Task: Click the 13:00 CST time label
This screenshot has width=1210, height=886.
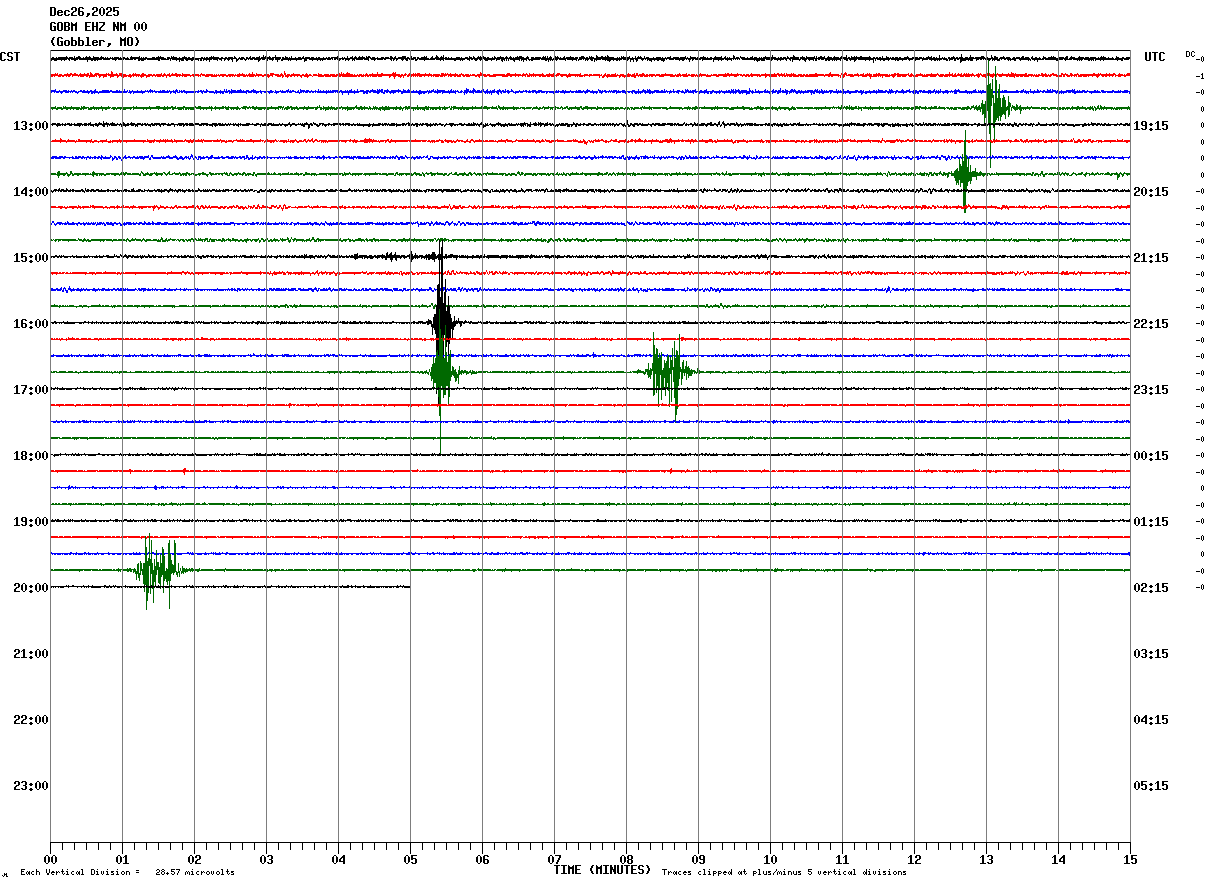Action: (x=31, y=126)
